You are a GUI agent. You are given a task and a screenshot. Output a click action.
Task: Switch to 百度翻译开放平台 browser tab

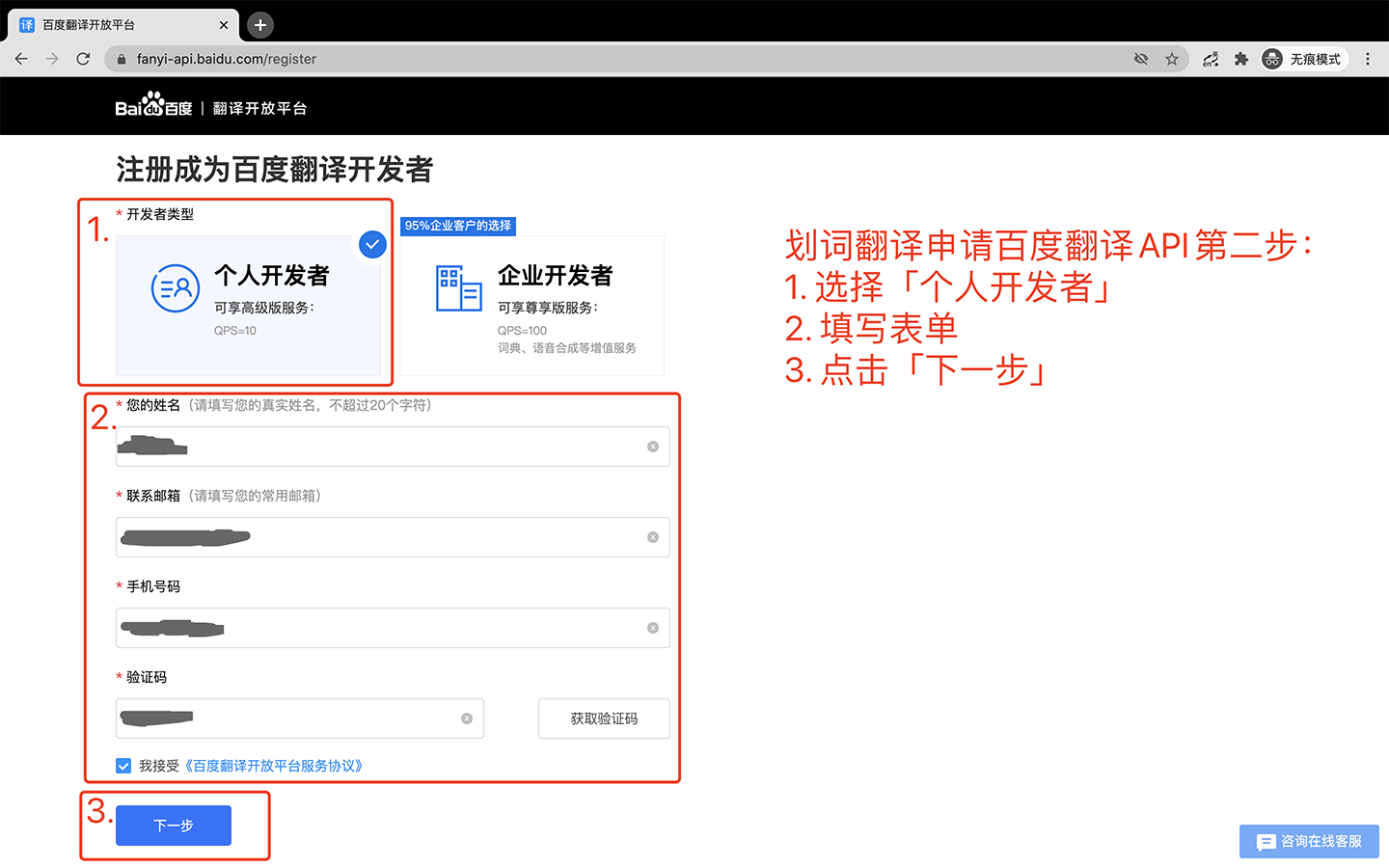click(116, 25)
